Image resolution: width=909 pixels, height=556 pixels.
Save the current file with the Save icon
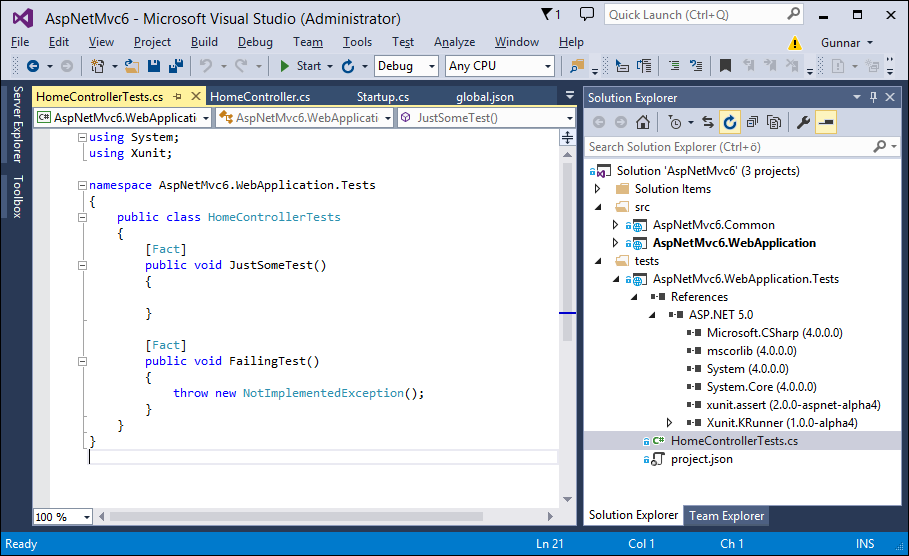click(154, 66)
